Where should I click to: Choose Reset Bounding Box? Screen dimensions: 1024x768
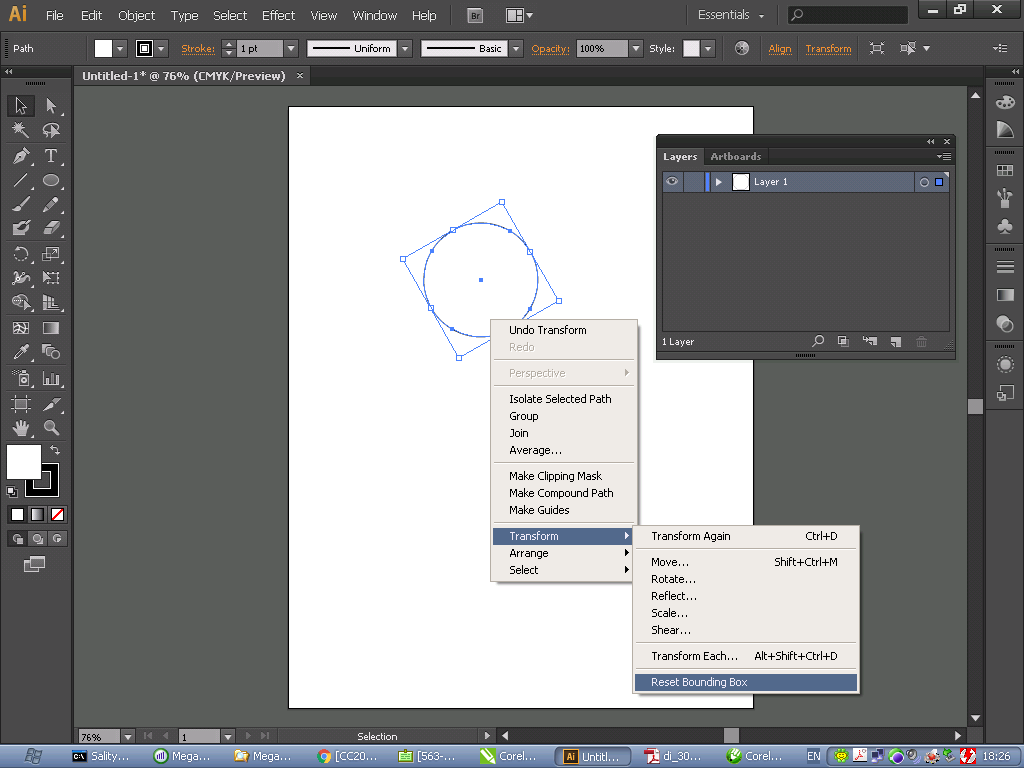[x=746, y=682]
